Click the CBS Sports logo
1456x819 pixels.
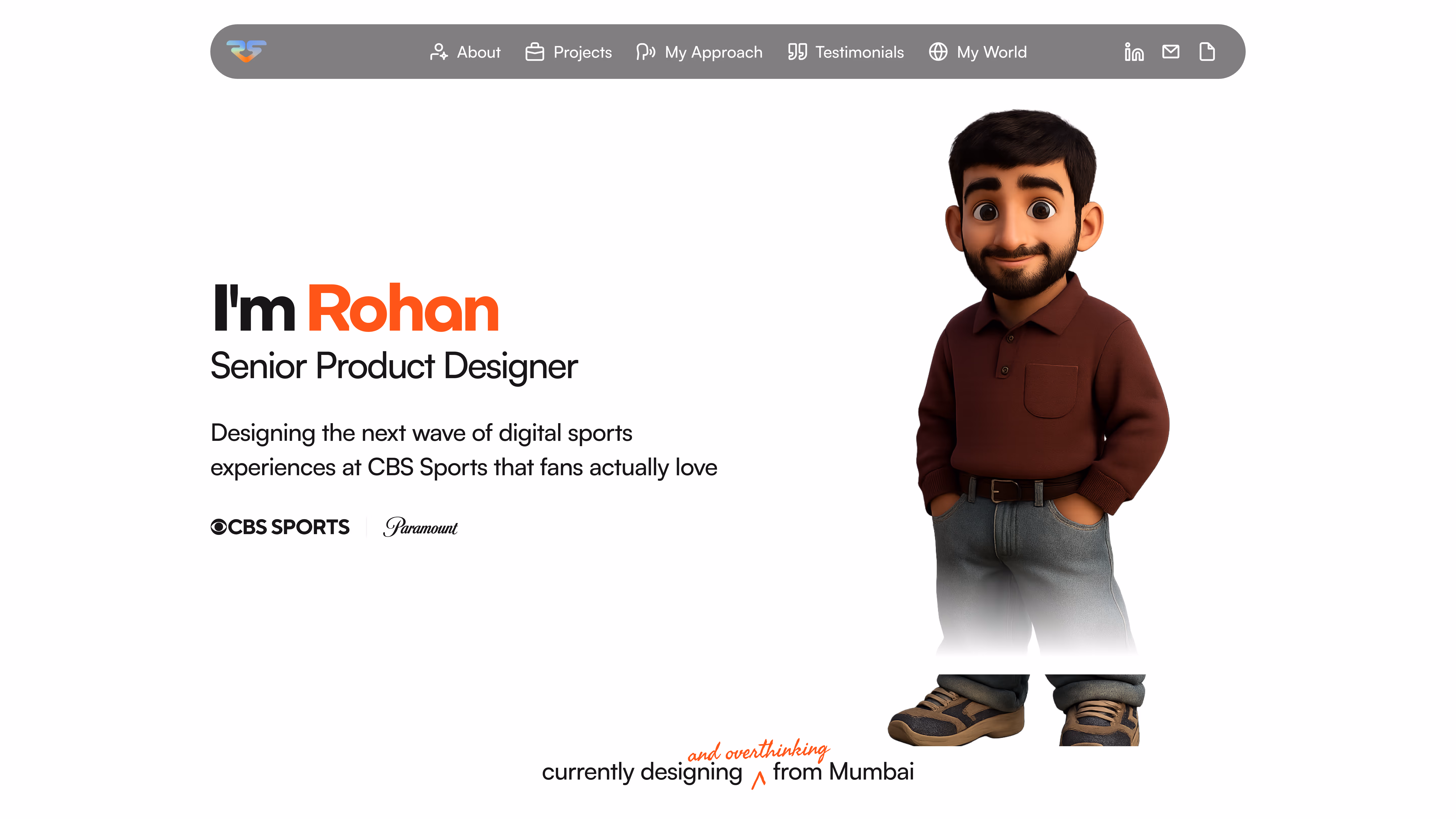pyautogui.click(x=280, y=527)
